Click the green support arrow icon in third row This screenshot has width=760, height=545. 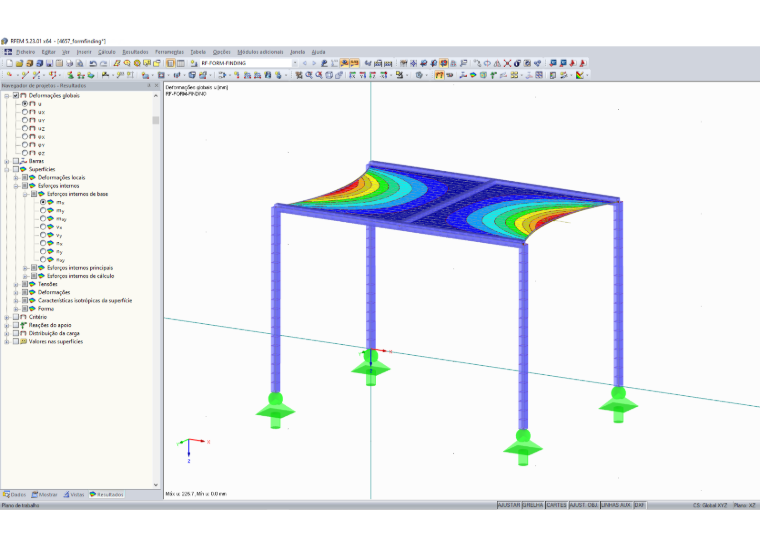click(493, 75)
